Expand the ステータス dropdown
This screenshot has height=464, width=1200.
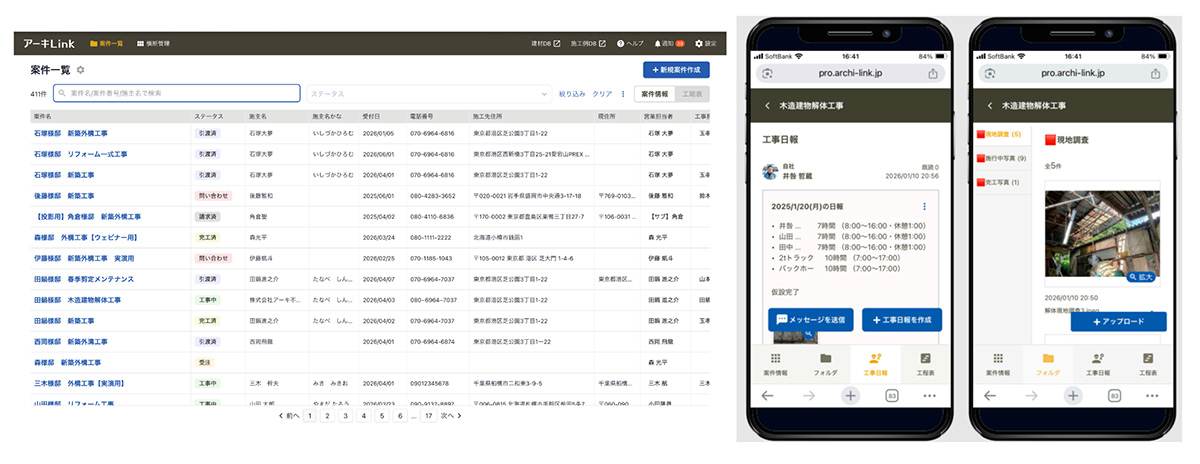428,93
